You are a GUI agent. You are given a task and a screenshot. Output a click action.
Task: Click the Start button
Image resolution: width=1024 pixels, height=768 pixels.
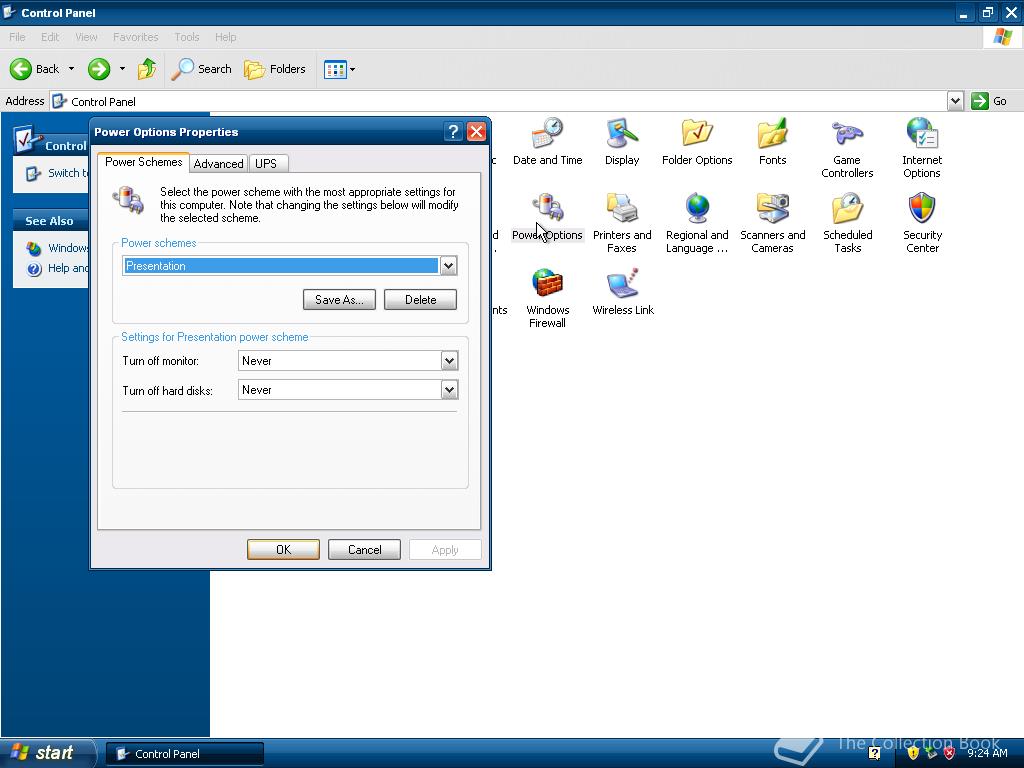(46, 753)
